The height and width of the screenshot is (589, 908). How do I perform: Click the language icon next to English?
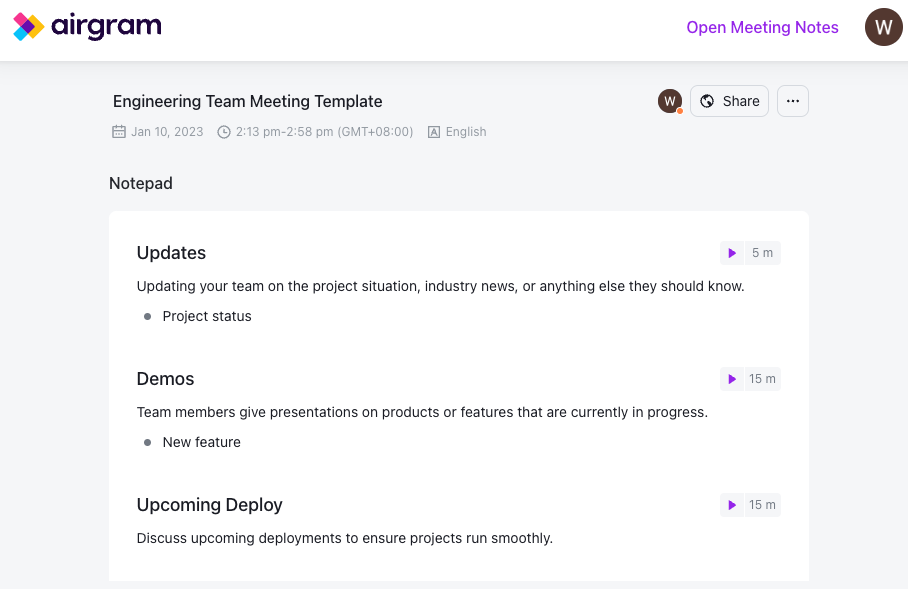coord(434,132)
